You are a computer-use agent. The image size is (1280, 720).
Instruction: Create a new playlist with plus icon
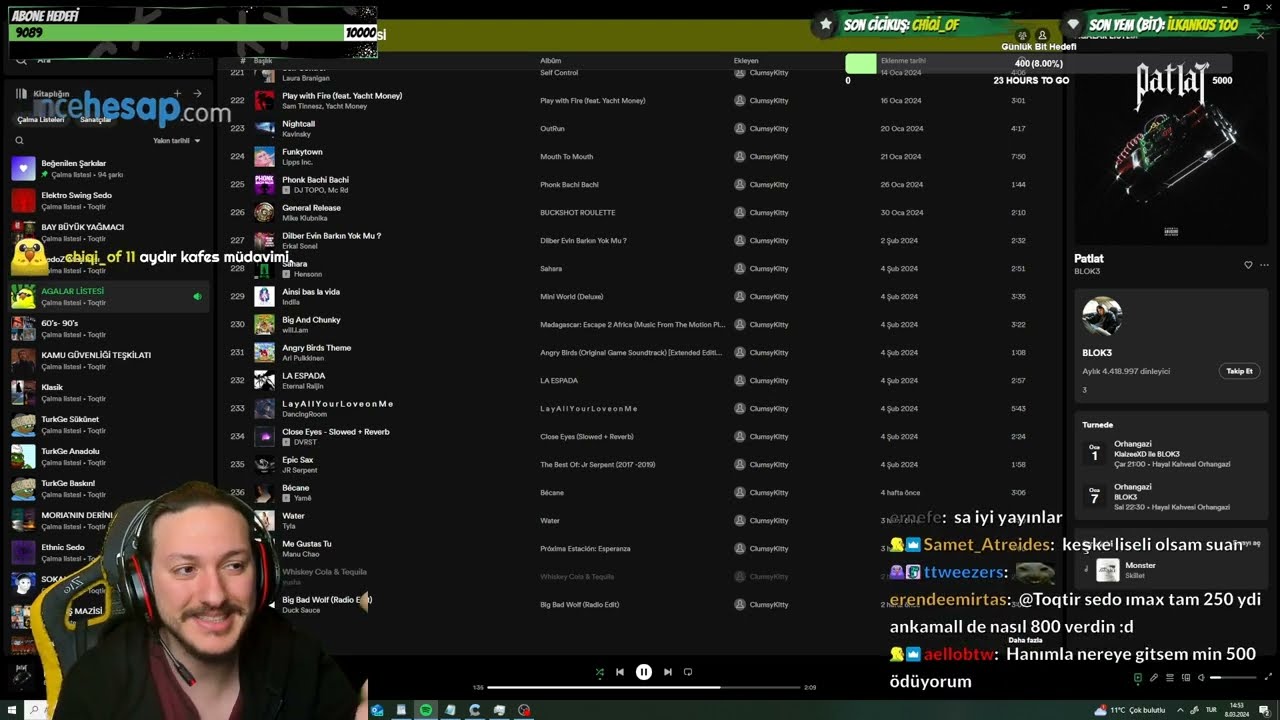177,94
